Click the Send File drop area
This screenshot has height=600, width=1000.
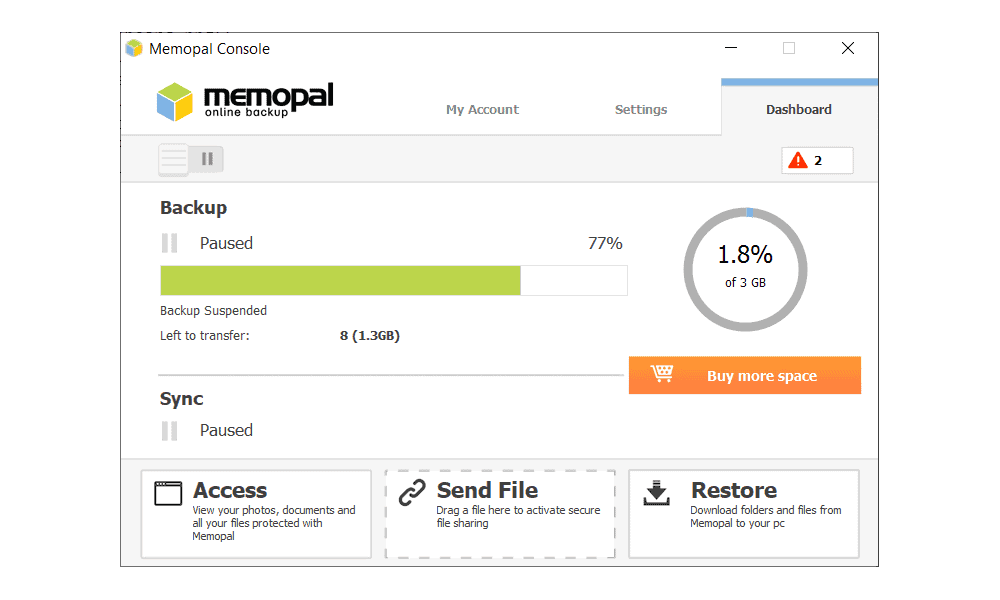click(x=500, y=514)
